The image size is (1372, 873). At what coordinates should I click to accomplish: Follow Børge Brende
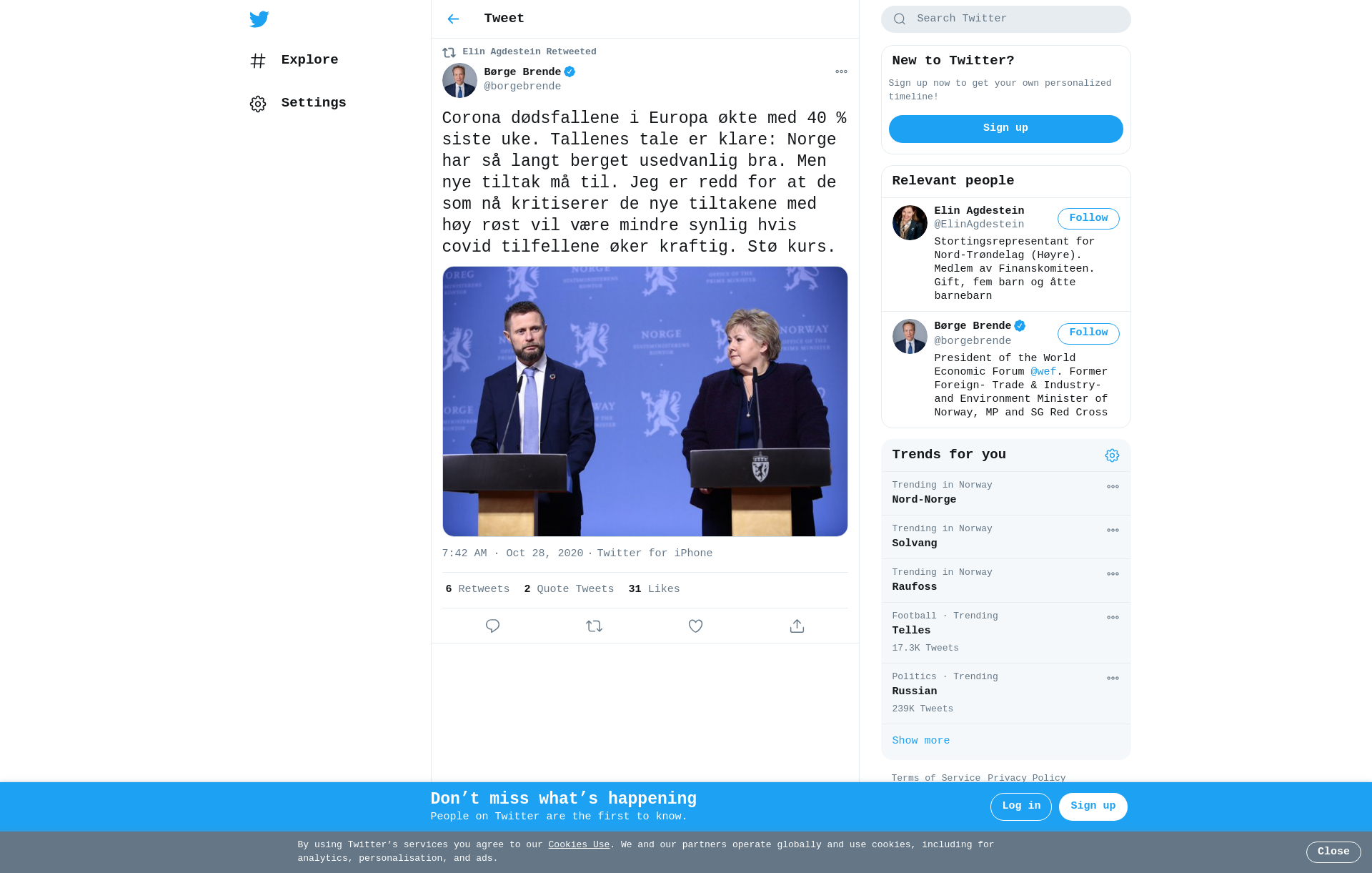[x=1088, y=333]
